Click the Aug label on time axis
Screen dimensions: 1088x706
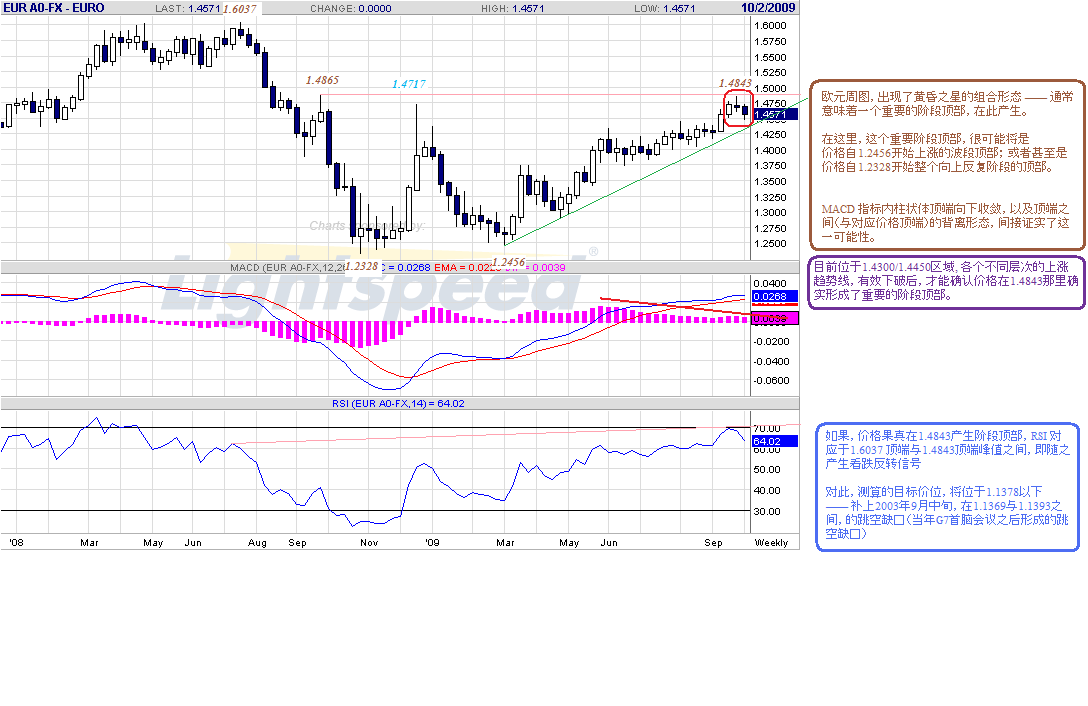point(257,543)
